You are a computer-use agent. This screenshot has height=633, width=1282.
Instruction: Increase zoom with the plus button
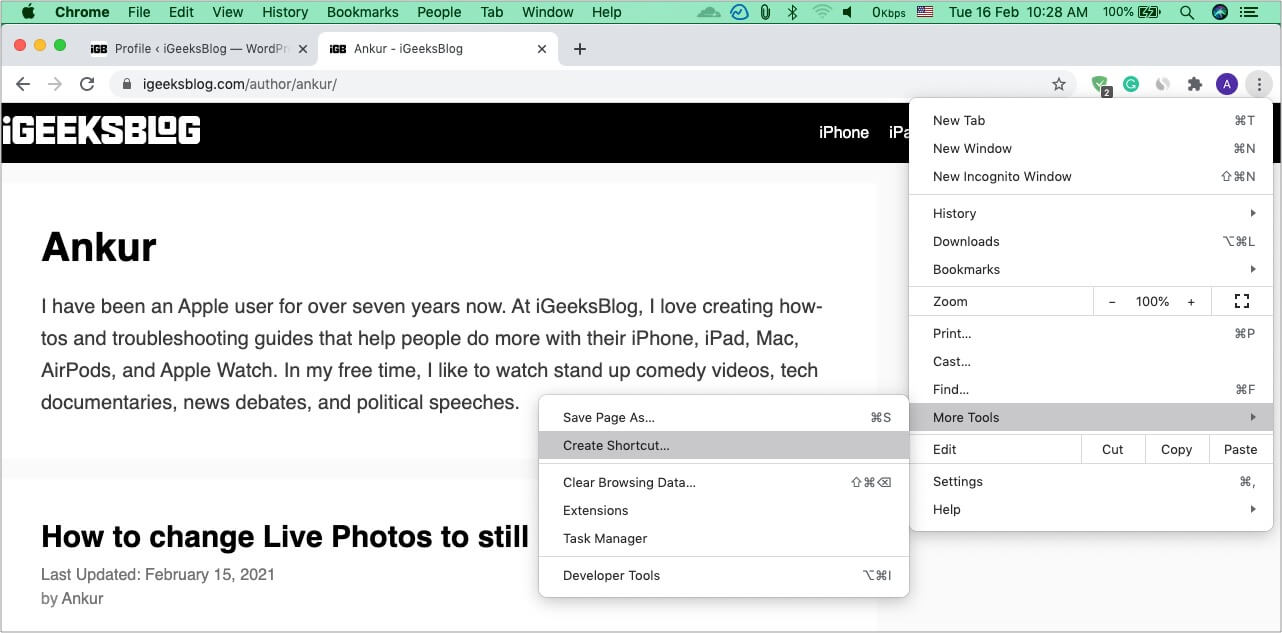1191,301
